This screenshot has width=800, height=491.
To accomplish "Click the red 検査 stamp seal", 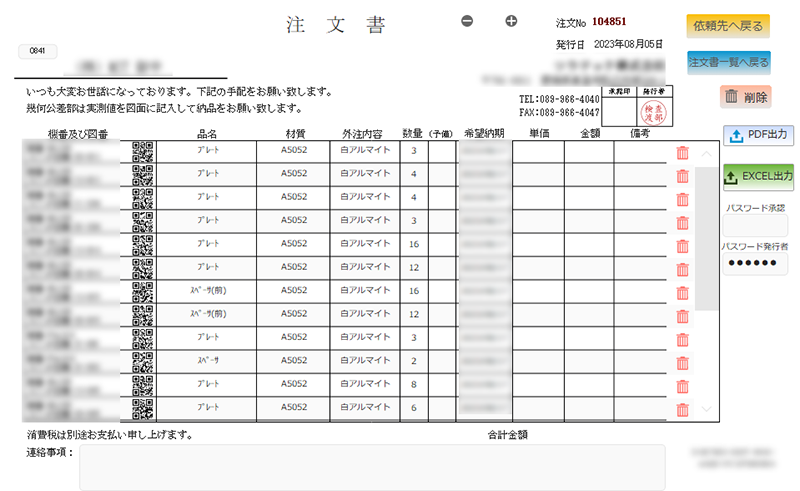I will [x=652, y=116].
